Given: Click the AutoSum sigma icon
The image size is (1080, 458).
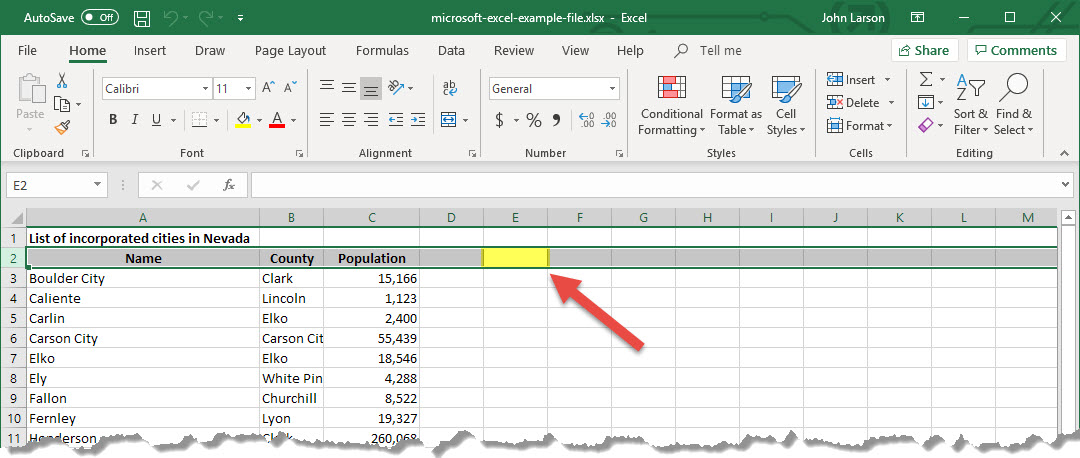Looking at the screenshot, I should pyautogui.click(x=926, y=79).
